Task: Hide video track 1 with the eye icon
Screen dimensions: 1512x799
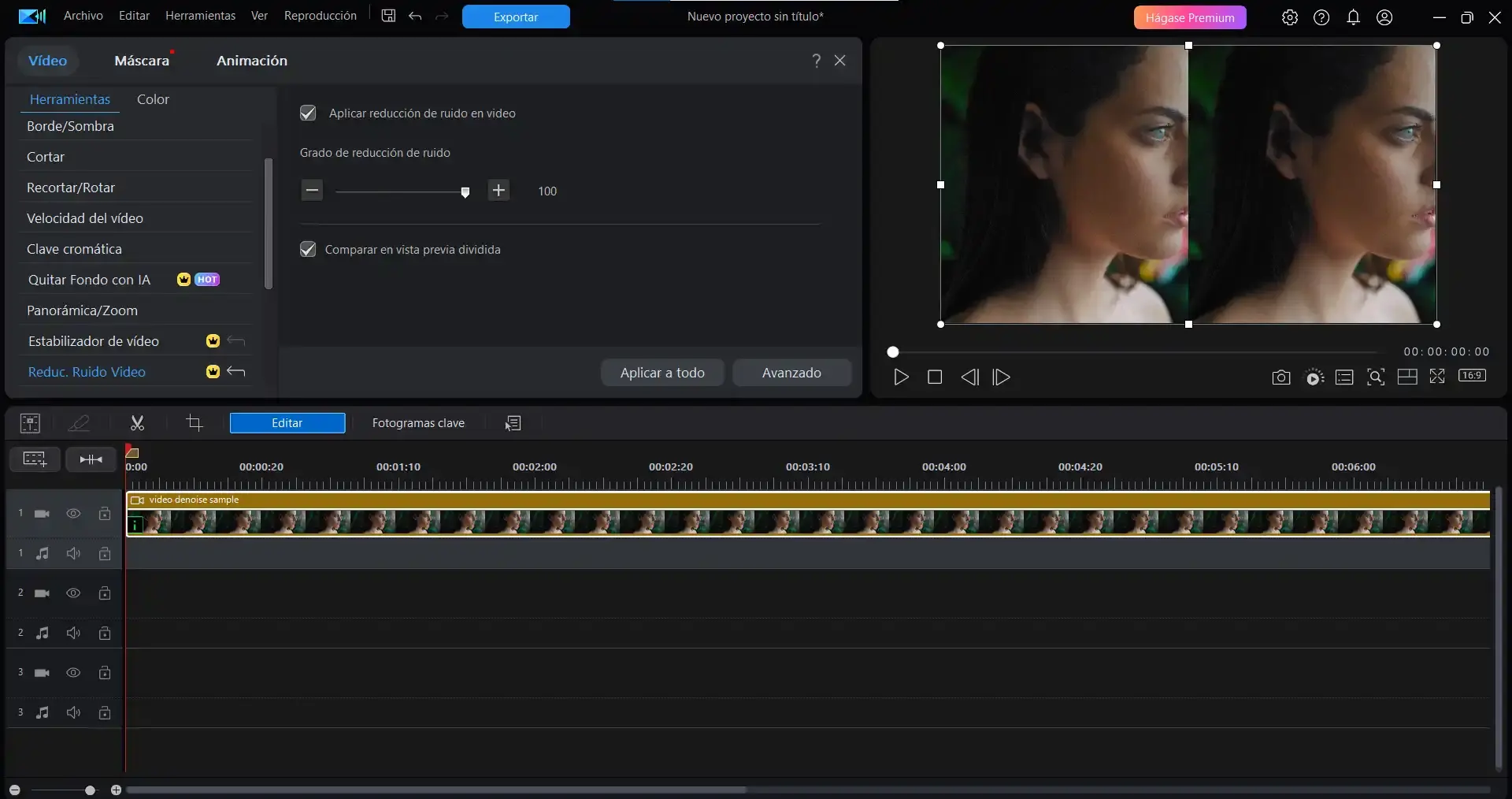Action: coord(73,514)
